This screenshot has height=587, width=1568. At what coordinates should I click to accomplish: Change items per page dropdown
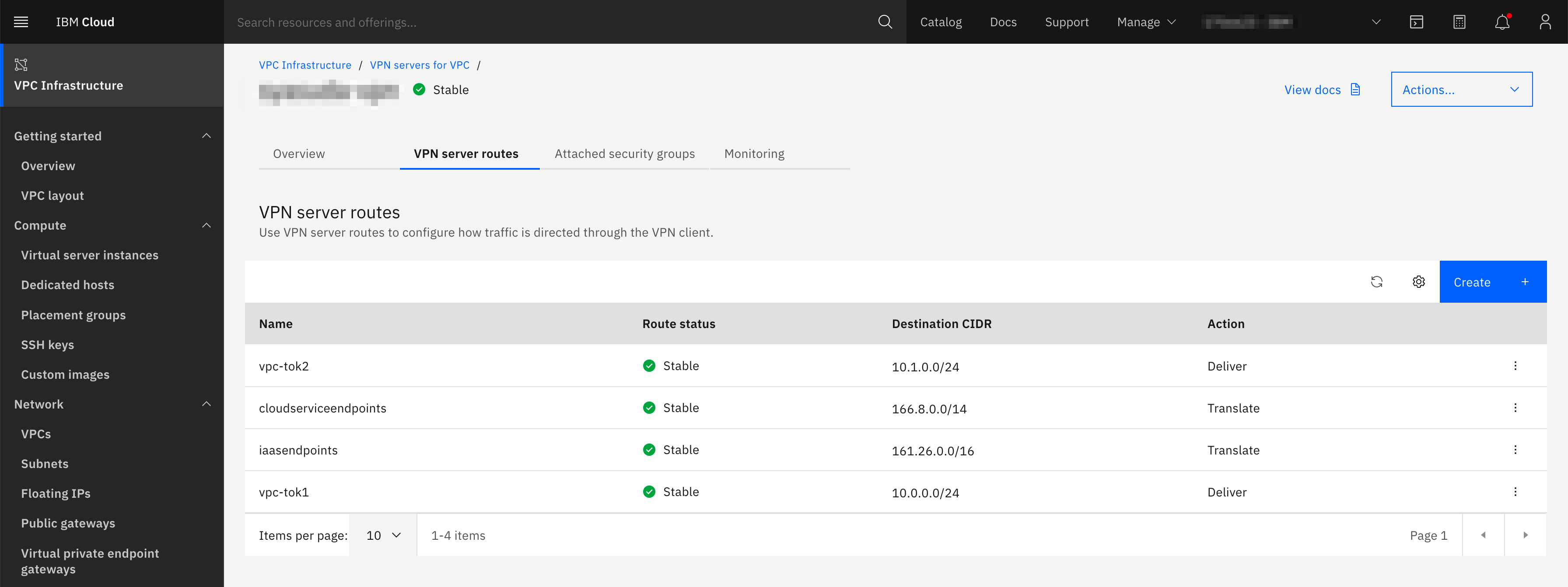click(383, 535)
